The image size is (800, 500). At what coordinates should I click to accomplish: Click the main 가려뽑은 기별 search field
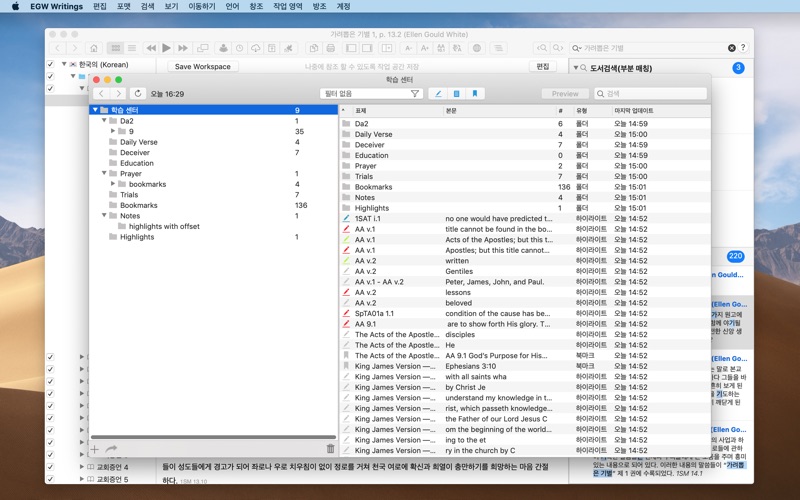(x=654, y=48)
